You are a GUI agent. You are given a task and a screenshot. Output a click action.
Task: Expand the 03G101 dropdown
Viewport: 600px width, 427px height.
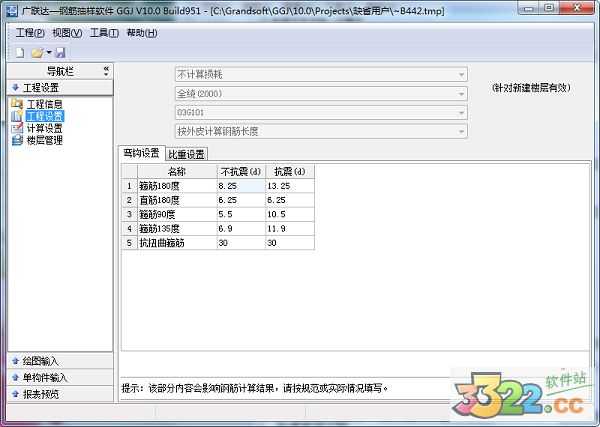[461, 112]
